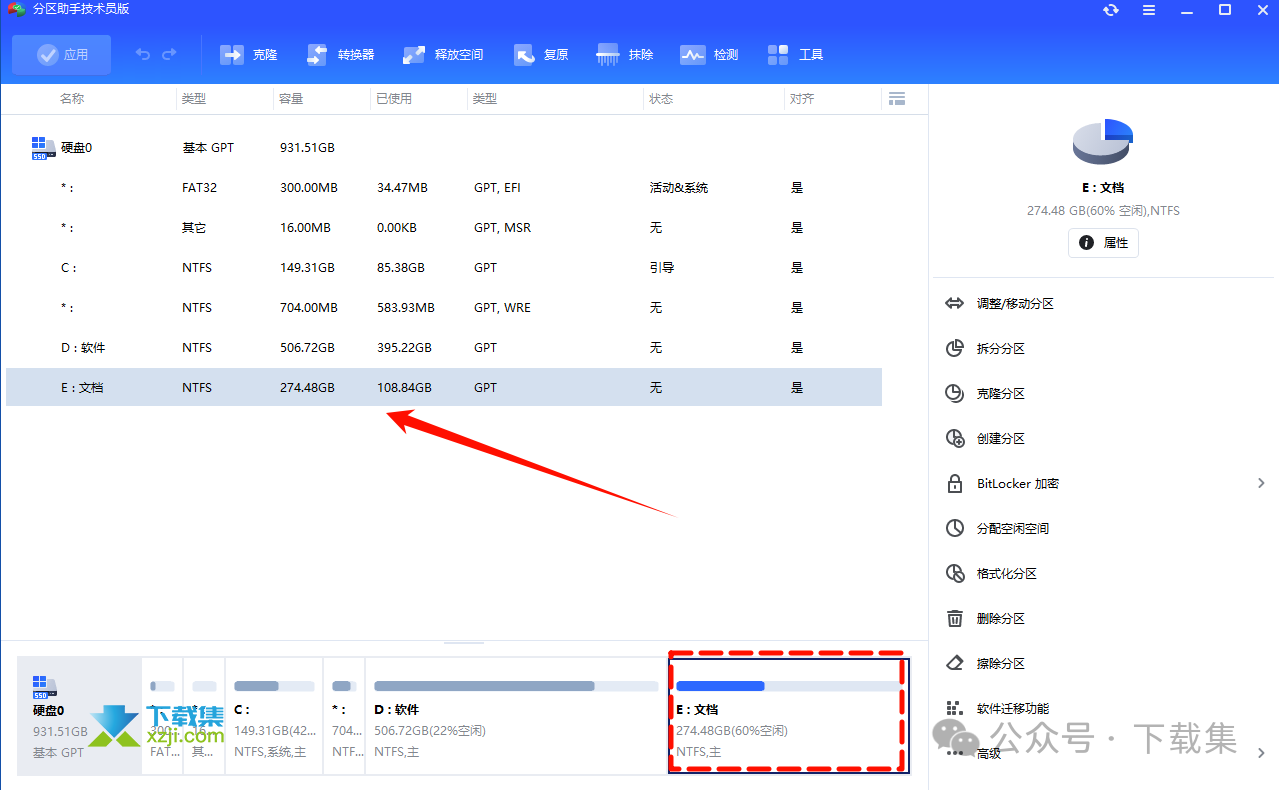Expand the 高级 (Advanced) options arrow
Viewport: 1279px width, 790px height.
[x=1261, y=753]
